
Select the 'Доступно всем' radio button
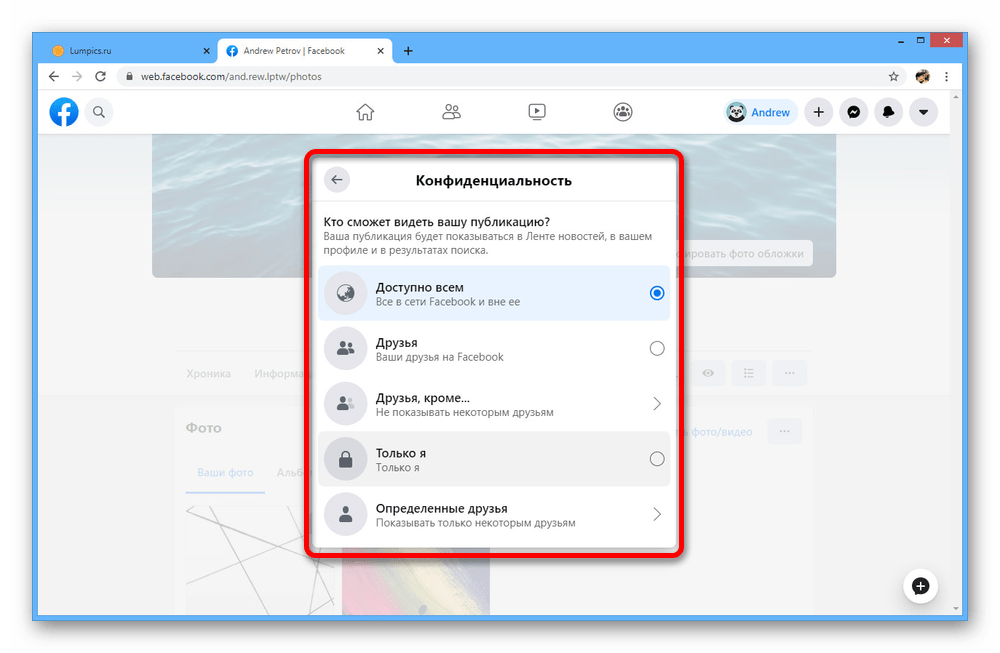pyautogui.click(x=656, y=293)
